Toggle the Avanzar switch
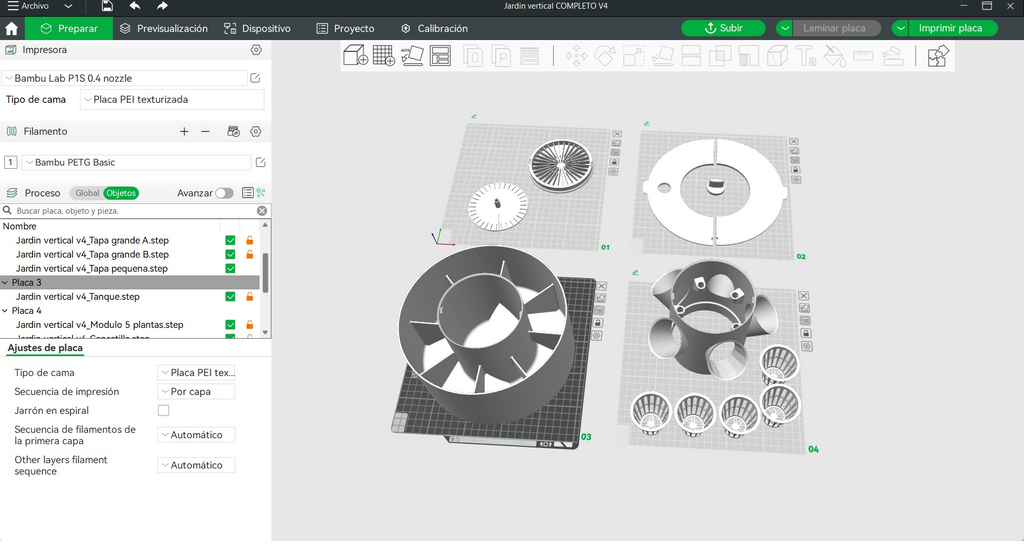Screen dimensions: 1024x547 pos(224,193)
